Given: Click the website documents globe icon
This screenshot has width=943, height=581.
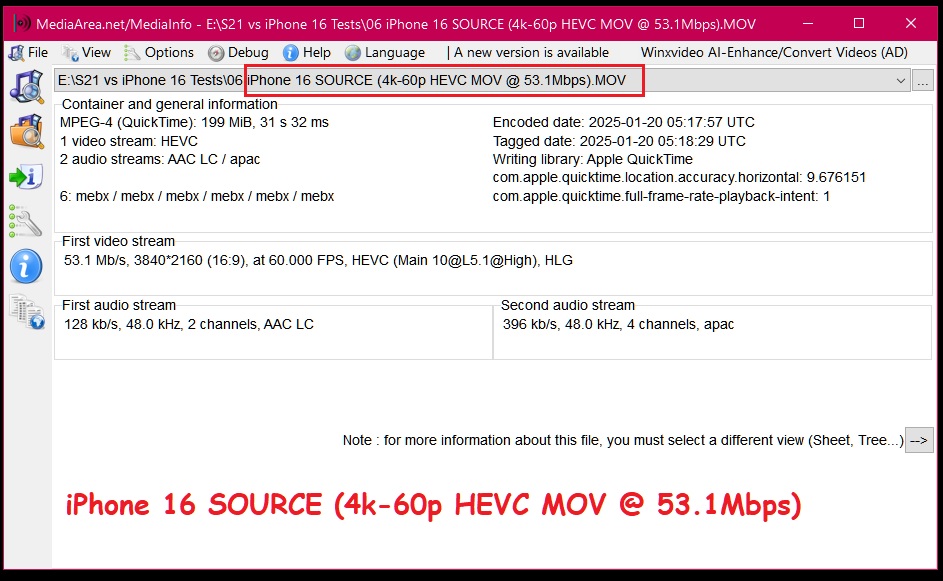Looking at the screenshot, I should point(27,312).
